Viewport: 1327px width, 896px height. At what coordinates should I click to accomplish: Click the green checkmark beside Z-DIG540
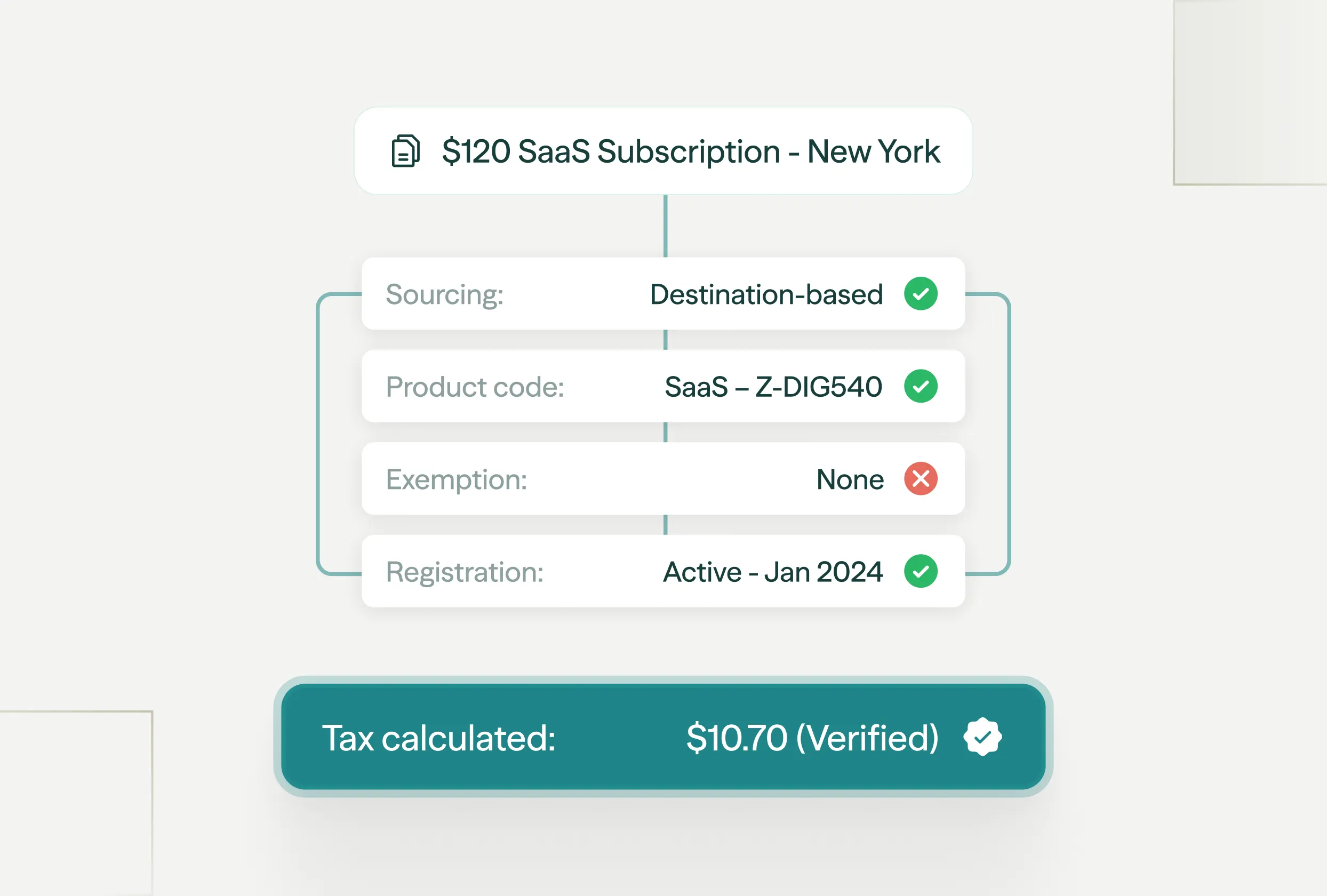click(921, 386)
